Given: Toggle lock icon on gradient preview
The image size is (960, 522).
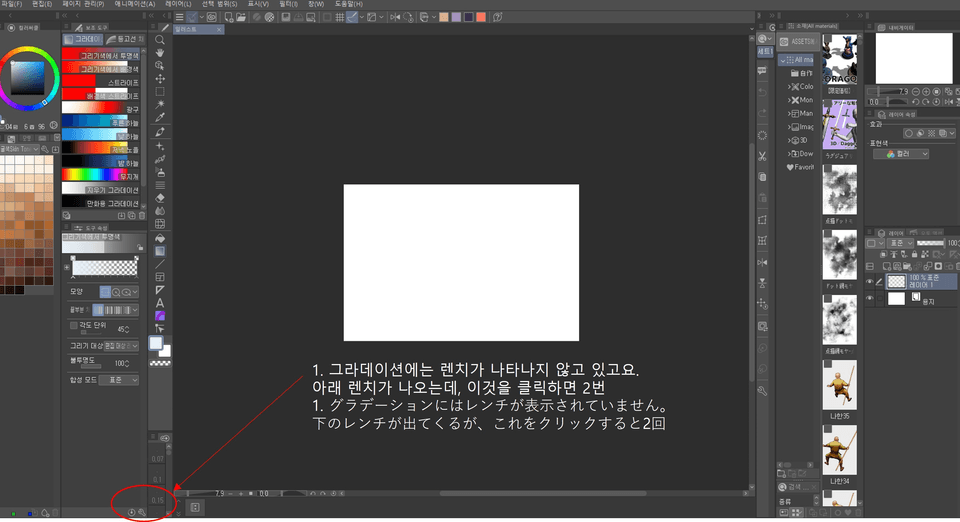Looking at the screenshot, I should [140, 248].
